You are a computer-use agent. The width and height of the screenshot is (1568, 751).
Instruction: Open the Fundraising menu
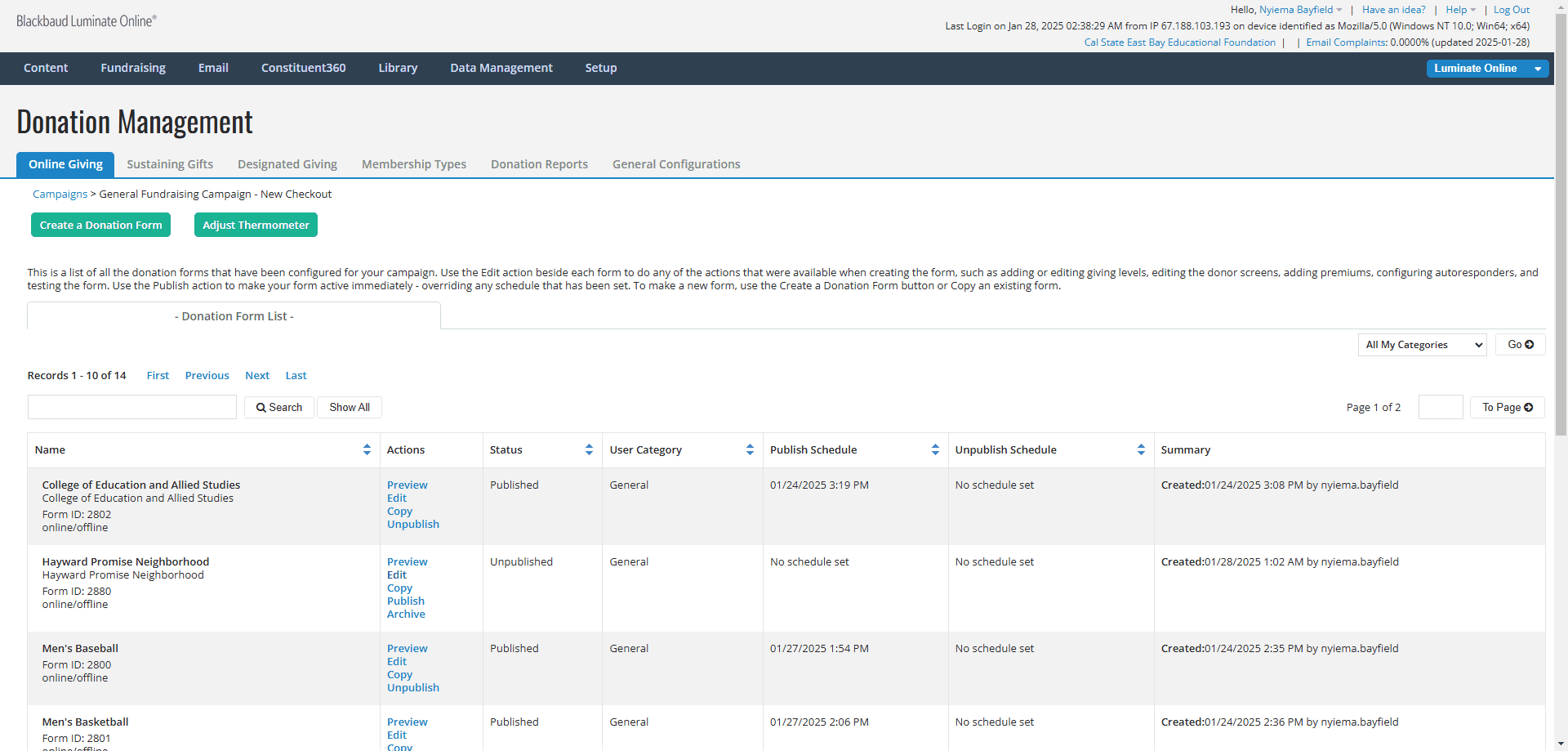click(133, 68)
